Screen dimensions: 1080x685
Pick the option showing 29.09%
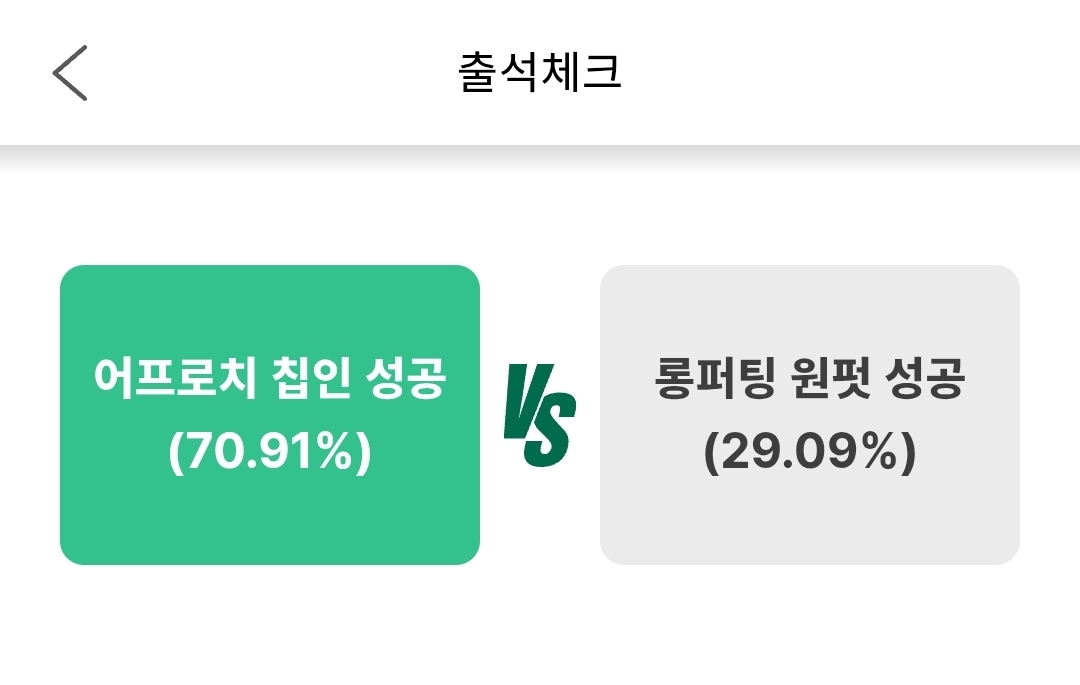(810, 415)
